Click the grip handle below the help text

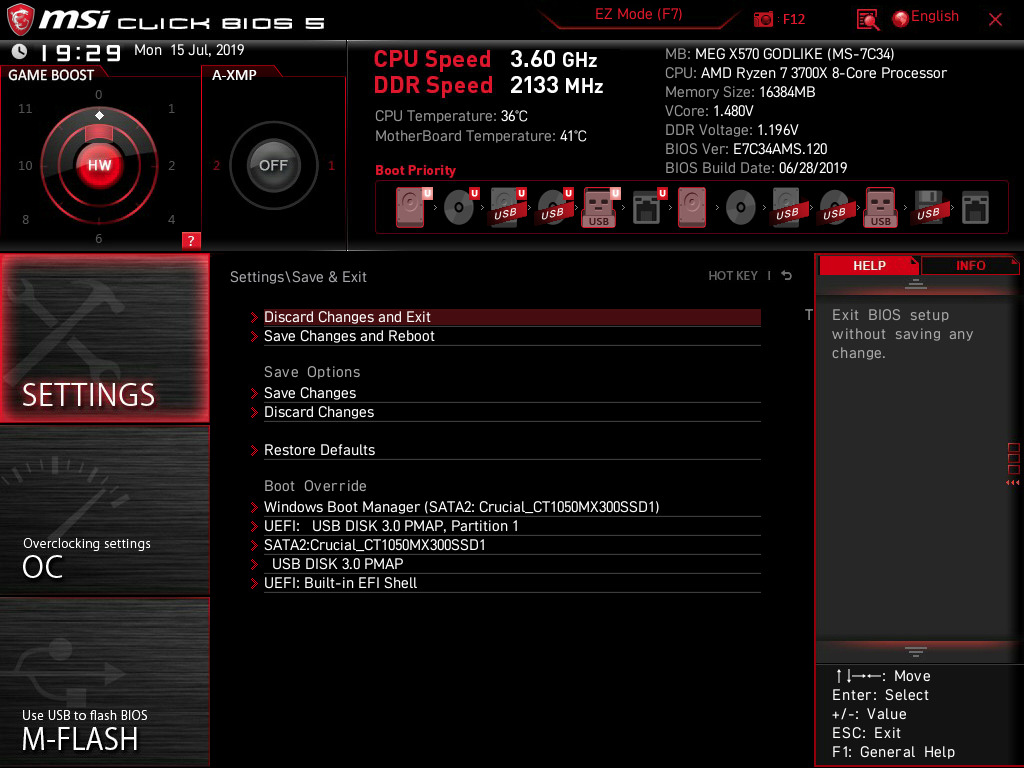915,651
